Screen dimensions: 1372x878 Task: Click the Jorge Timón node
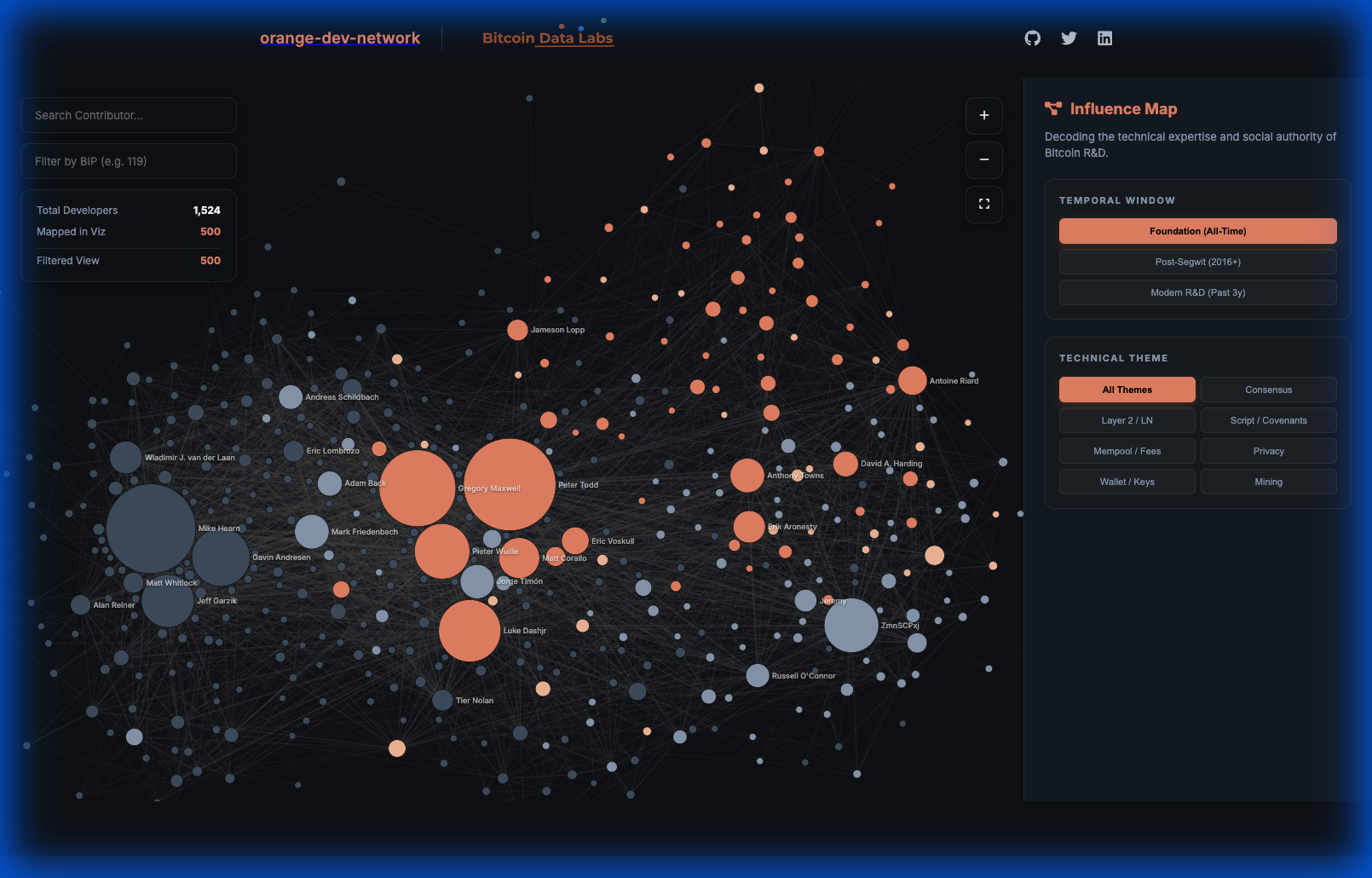click(477, 581)
